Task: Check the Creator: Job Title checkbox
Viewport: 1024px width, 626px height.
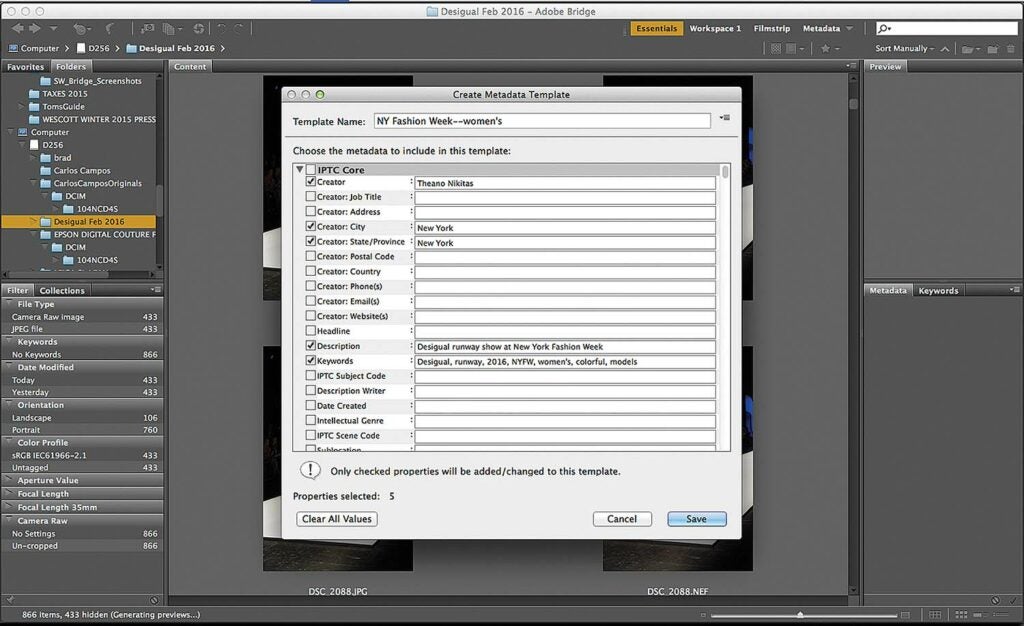Action: pos(311,196)
